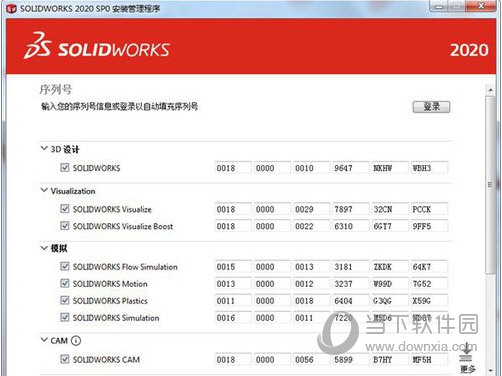The width and height of the screenshot is (502, 376).
Task: Collapse the Visualization section
Action: point(44,190)
